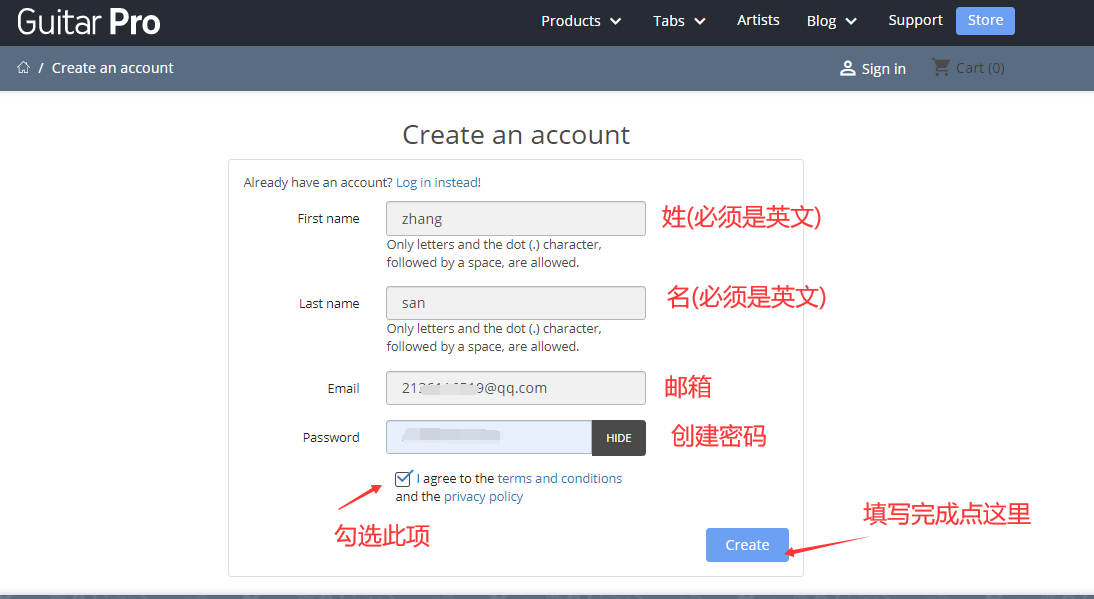Follow the 'Log in instead' link
This screenshot has width=1094, height=599.
click(x=437, y=182)
